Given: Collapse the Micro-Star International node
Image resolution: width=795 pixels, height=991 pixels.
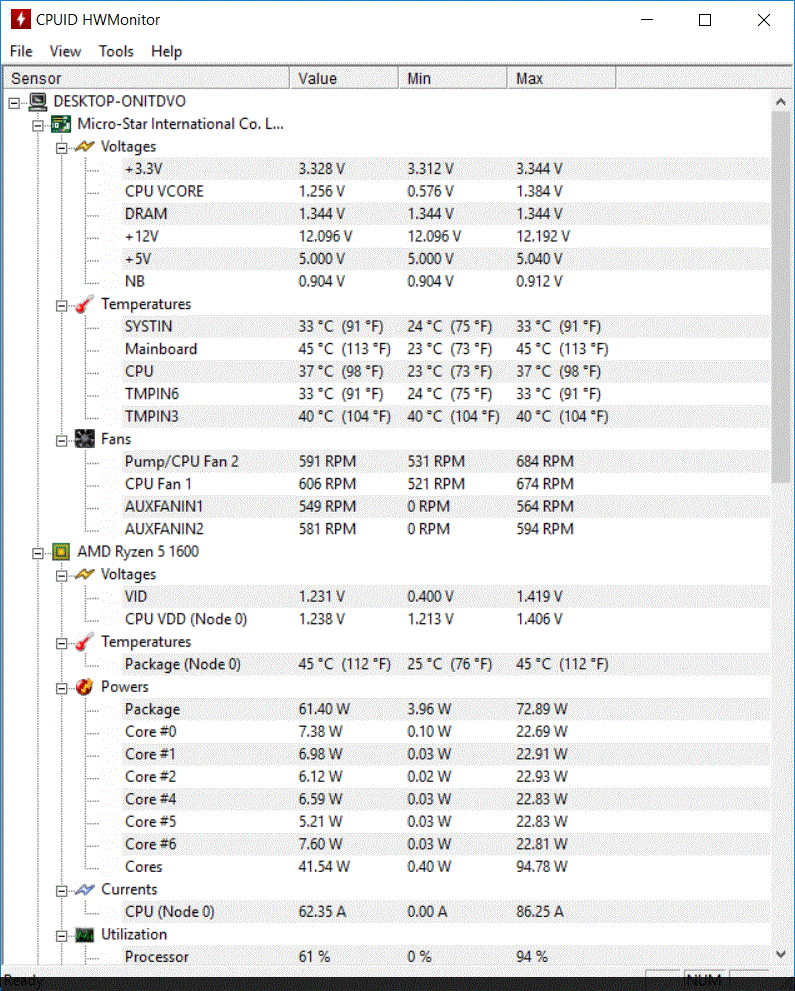Looking at the screenshot, I should coord(38,125).
